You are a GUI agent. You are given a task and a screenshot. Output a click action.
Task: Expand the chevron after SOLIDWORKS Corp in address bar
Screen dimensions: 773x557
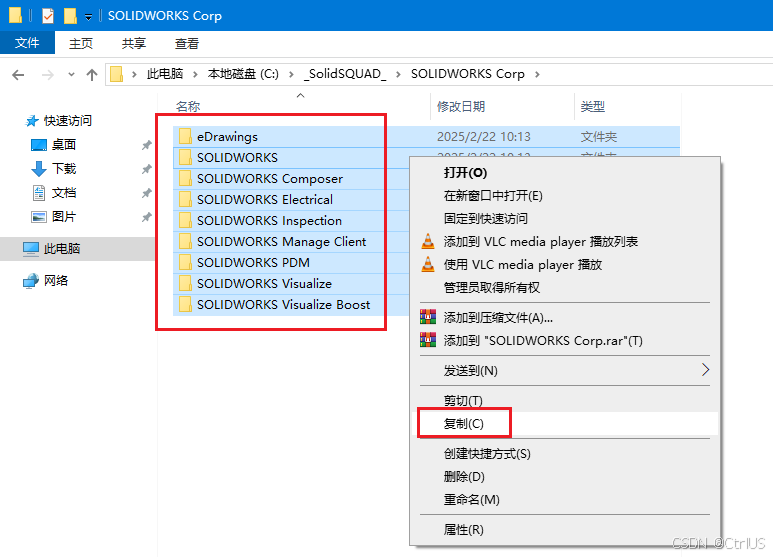[x=537, y=74]
